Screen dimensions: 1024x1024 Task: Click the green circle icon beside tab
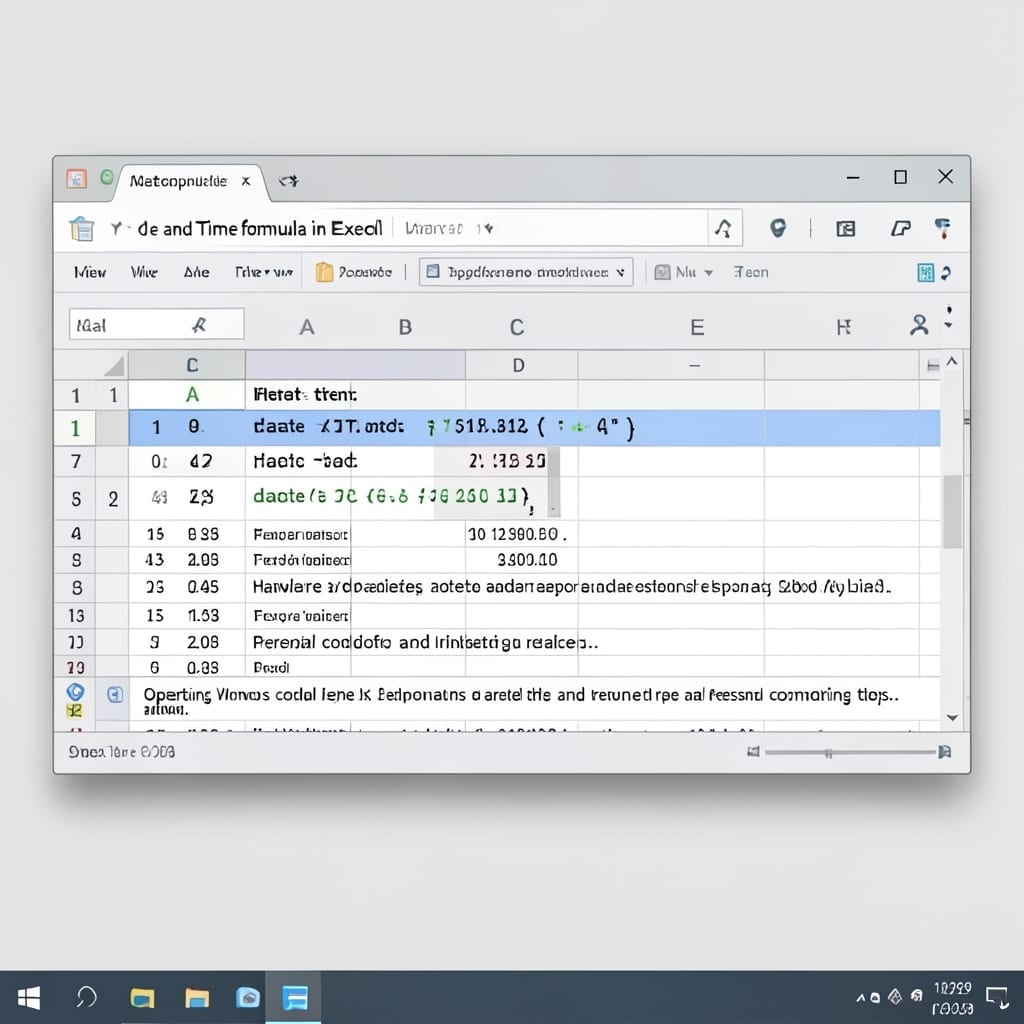point(107,177)
